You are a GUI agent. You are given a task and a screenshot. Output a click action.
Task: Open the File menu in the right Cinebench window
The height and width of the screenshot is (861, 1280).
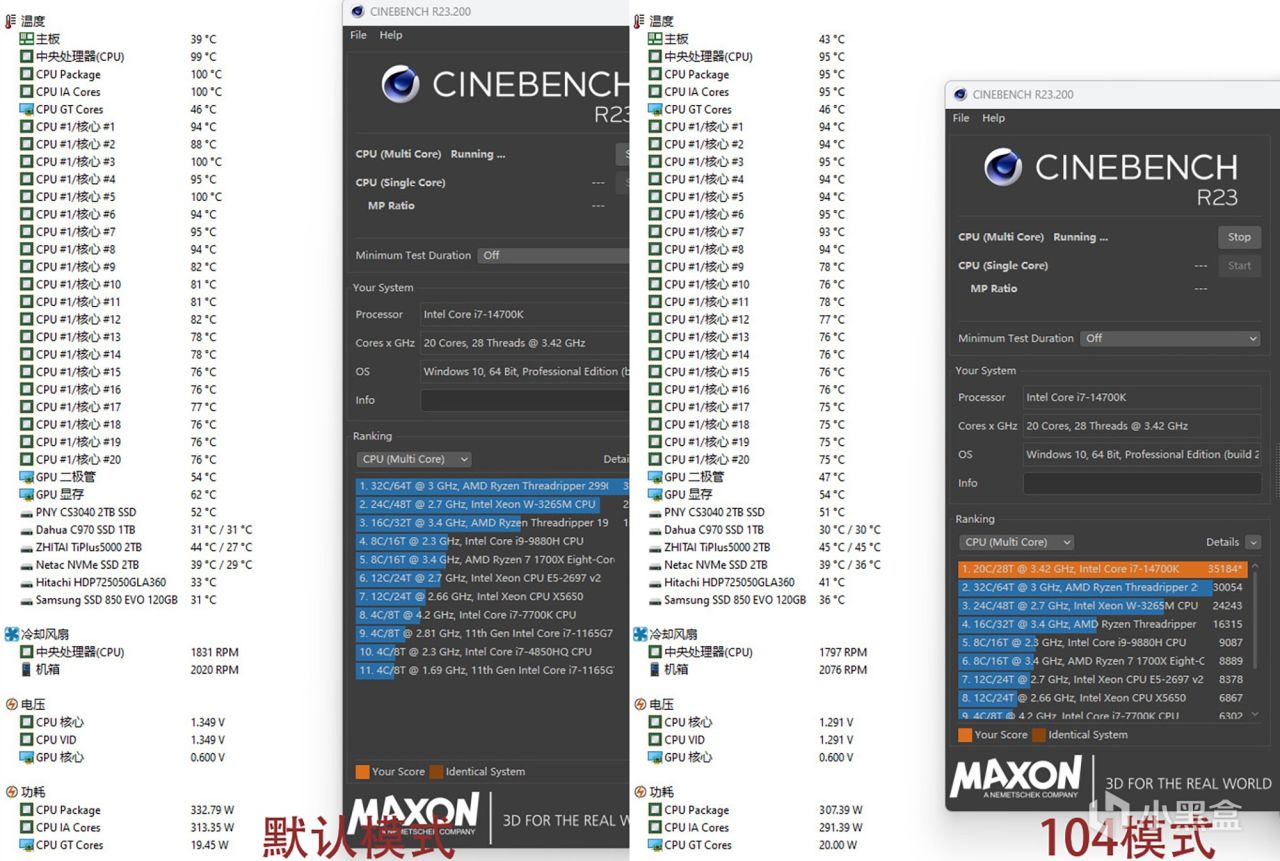(x=961, y=118)
